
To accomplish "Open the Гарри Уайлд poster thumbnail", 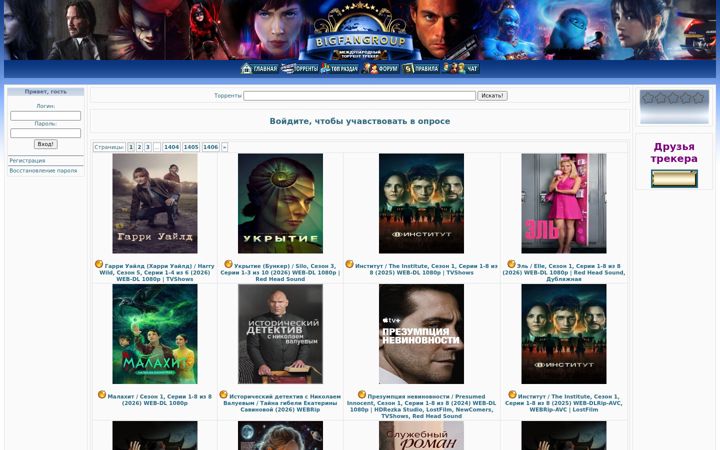I will coord(155,203).
